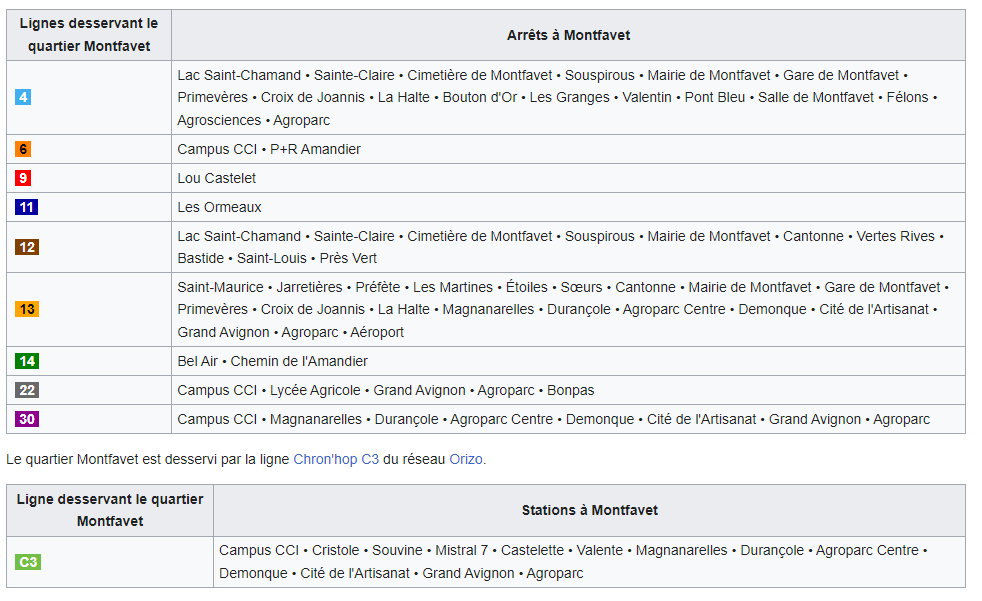Click the 'Stations à Montfavet' column header

pos(589,510)
